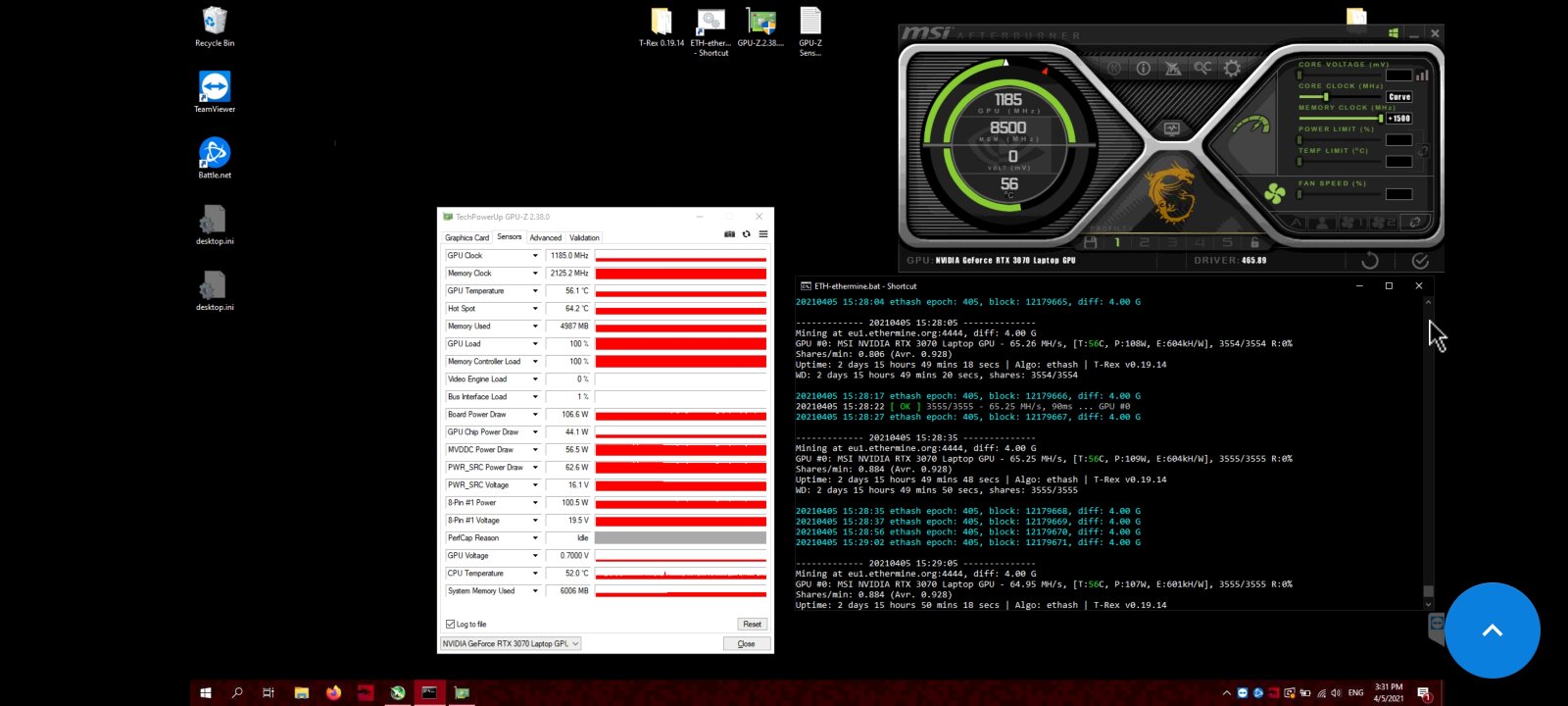Open the Kombustor stress test icon in Afterburner
This screenshot has width=1568, height=706.
click(x=1114, y=68)
